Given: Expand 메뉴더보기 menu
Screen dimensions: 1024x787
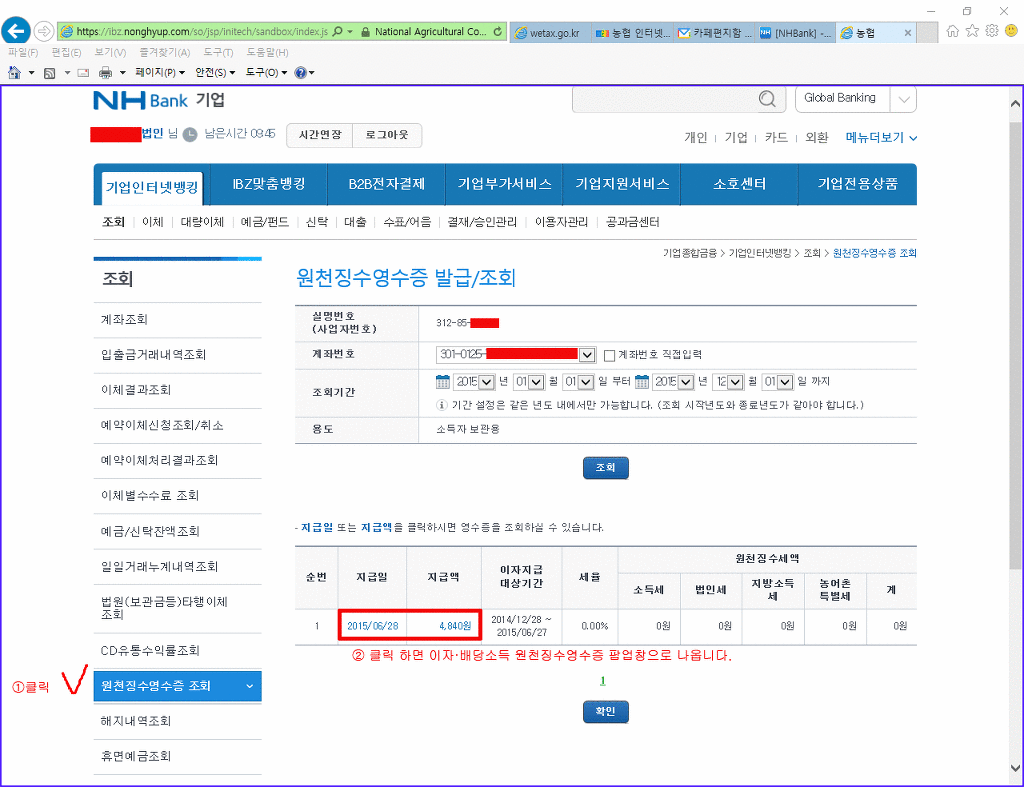Looking at the screenshot, I should (x=881, y=138).
